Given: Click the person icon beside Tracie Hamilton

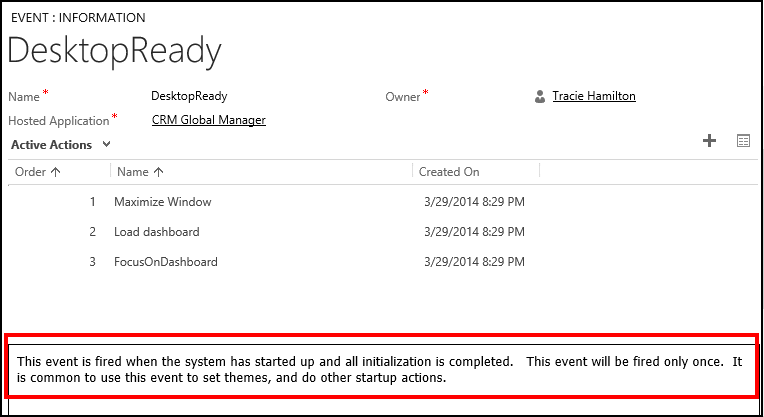Looking at the screenshot, I should pyautogui.click(x=541, y=97).
